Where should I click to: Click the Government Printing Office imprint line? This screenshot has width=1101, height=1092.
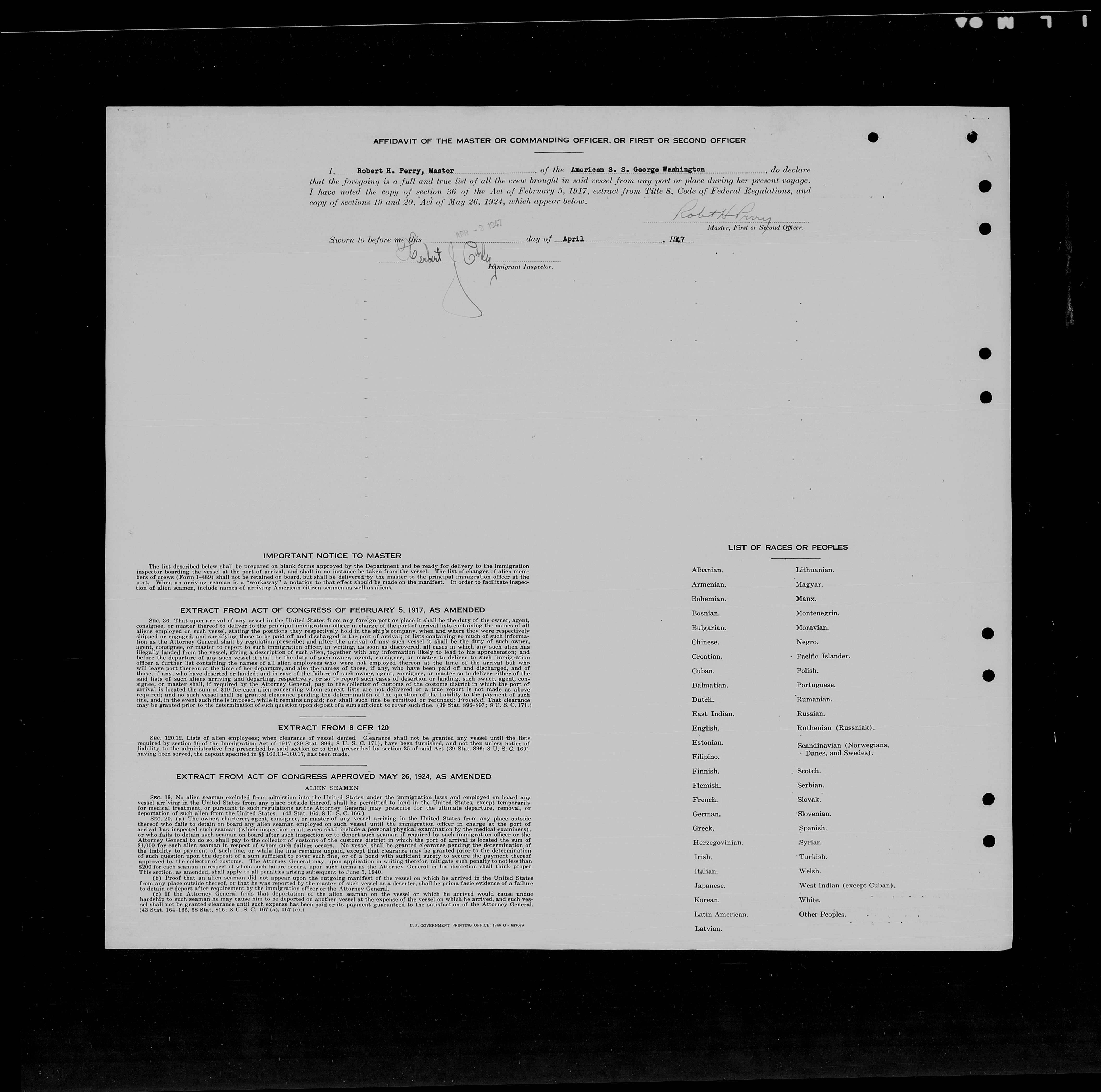(x=466, y=925)
